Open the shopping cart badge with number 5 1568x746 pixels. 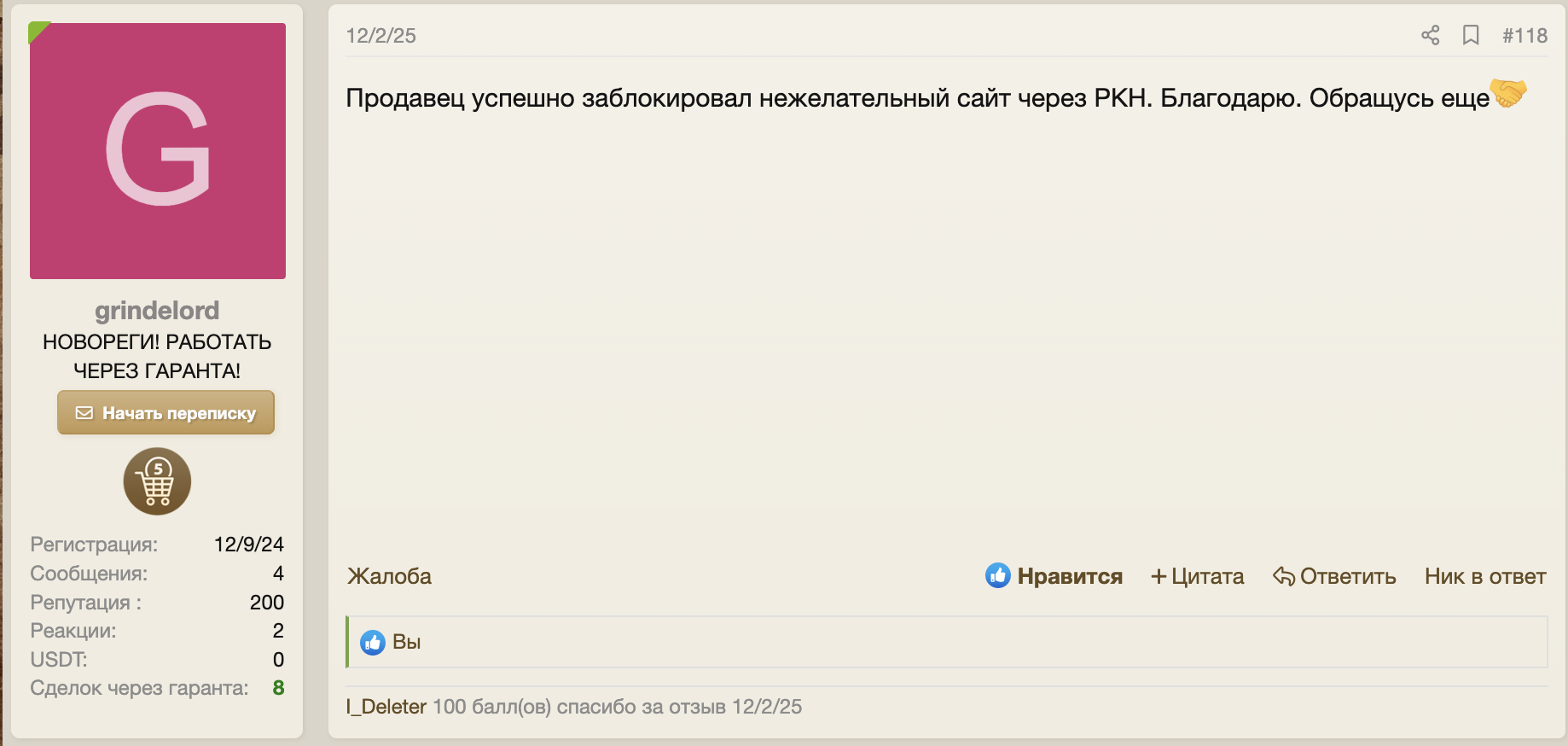pyautogui.click(x=157, y=481)
